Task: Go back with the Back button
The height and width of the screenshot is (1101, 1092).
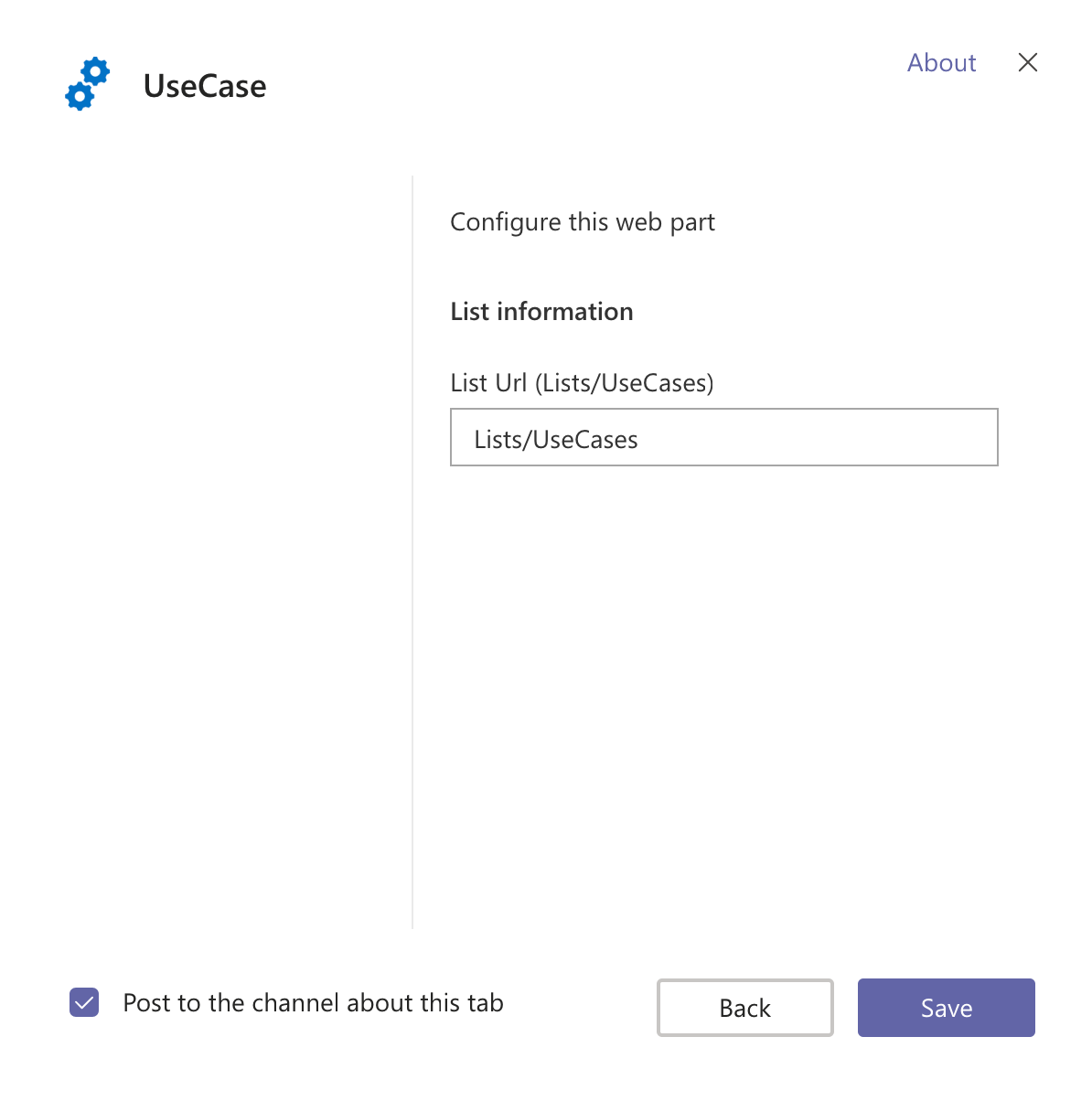Action: point(744,1008)
